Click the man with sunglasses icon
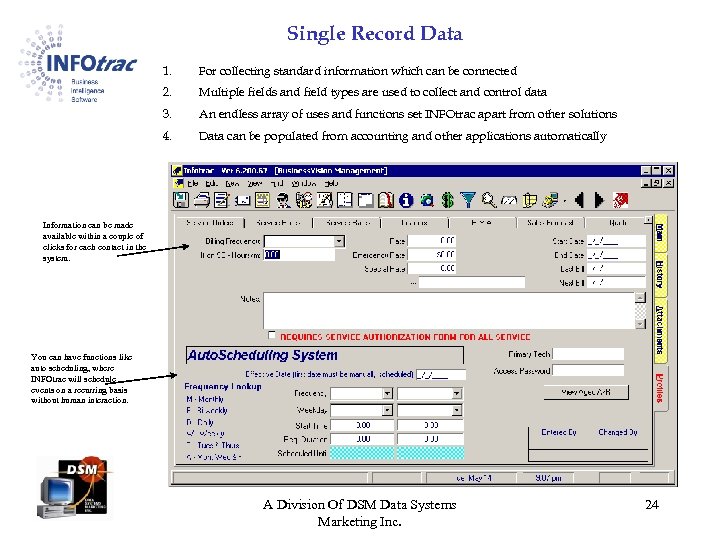 [283, 200]
